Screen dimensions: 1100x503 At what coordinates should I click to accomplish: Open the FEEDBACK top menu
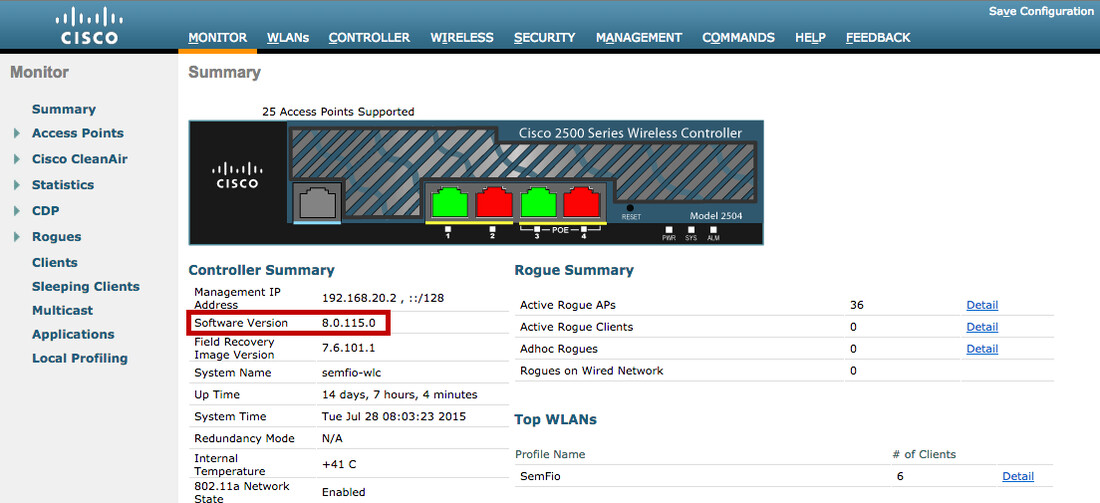coord(878,38)
